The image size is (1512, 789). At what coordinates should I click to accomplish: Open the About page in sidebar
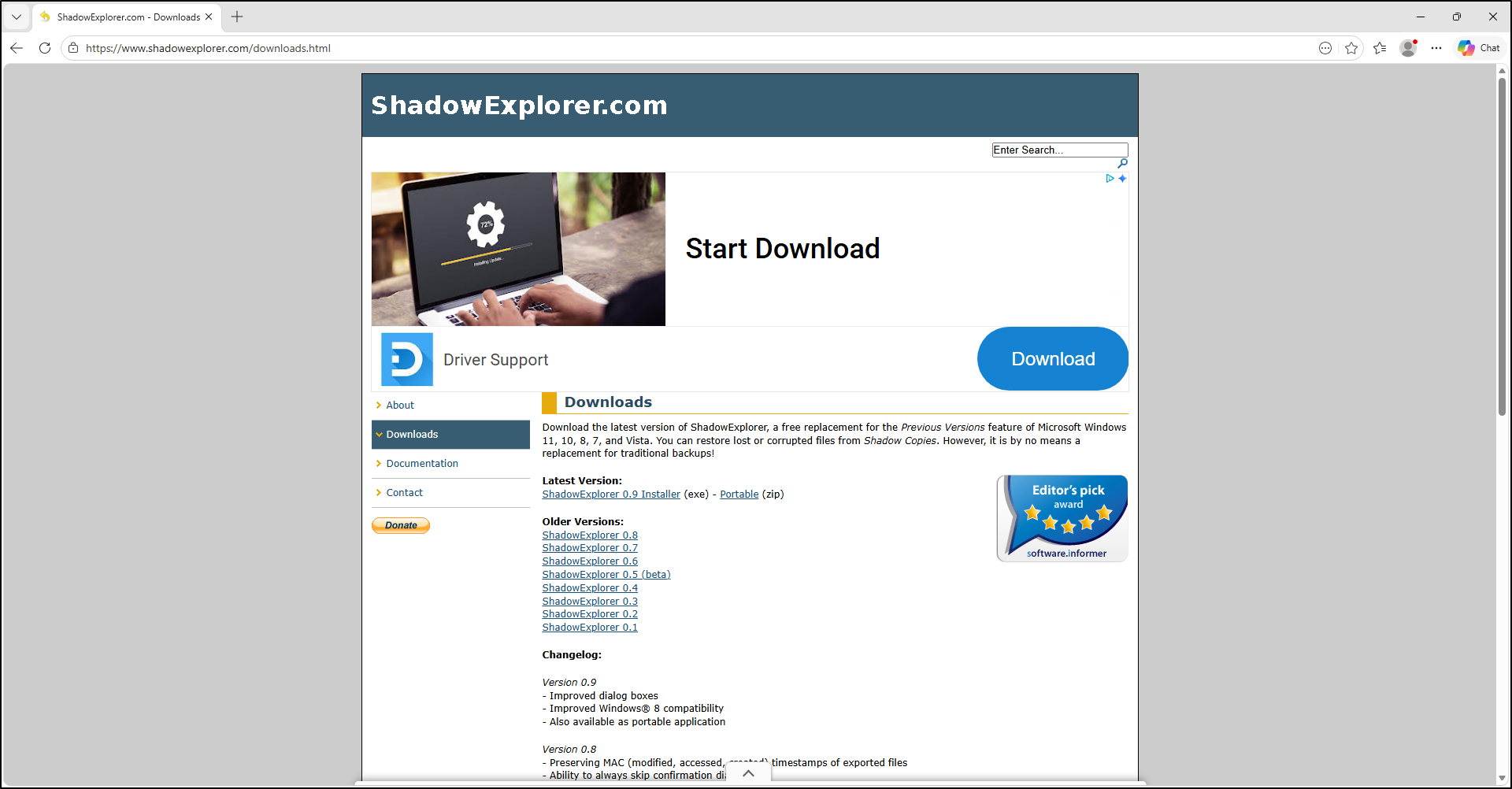pos(400,406)
